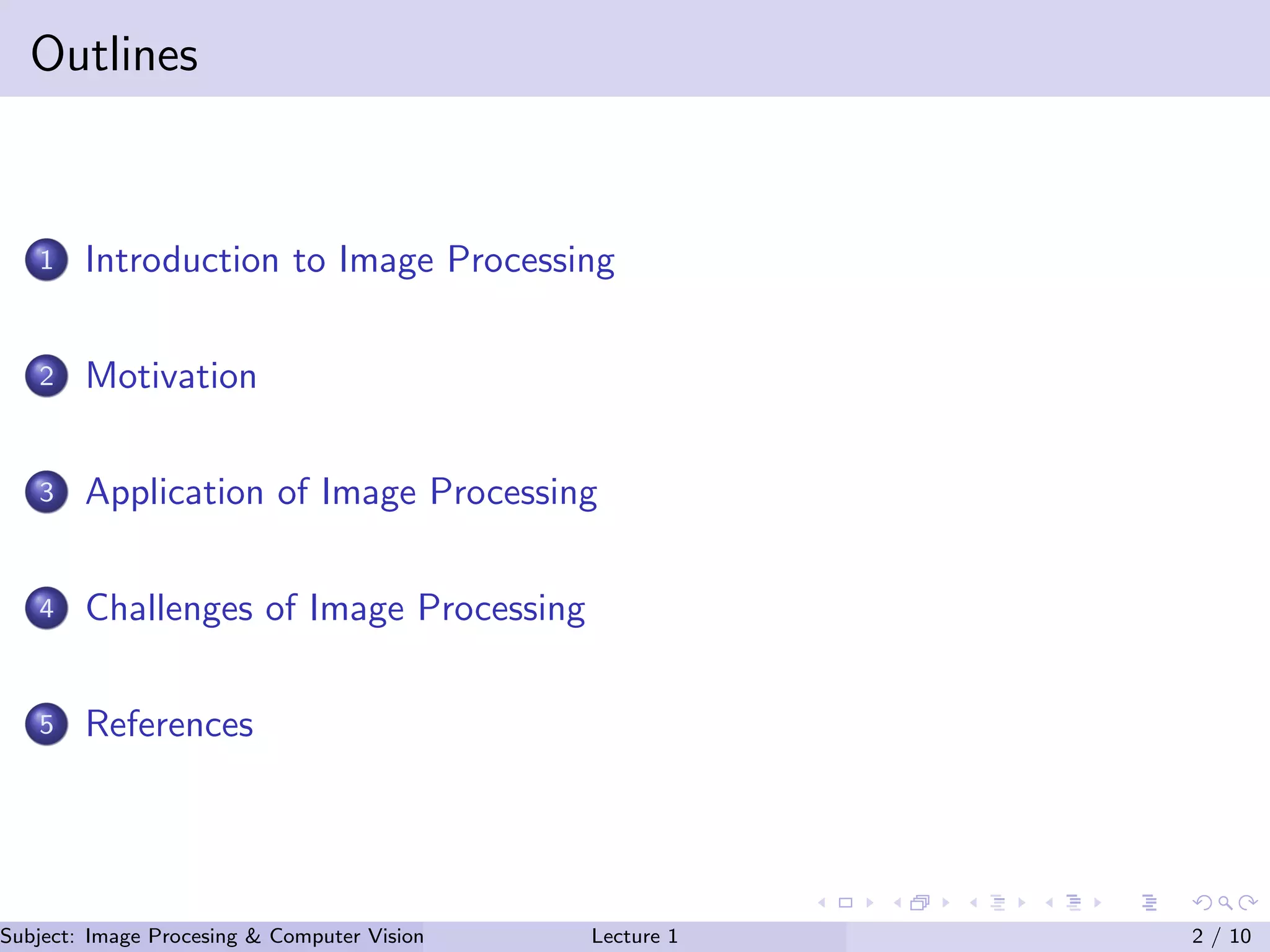Click the previous slide arrow
The image size is (1270, 952).
click(822, 903)
